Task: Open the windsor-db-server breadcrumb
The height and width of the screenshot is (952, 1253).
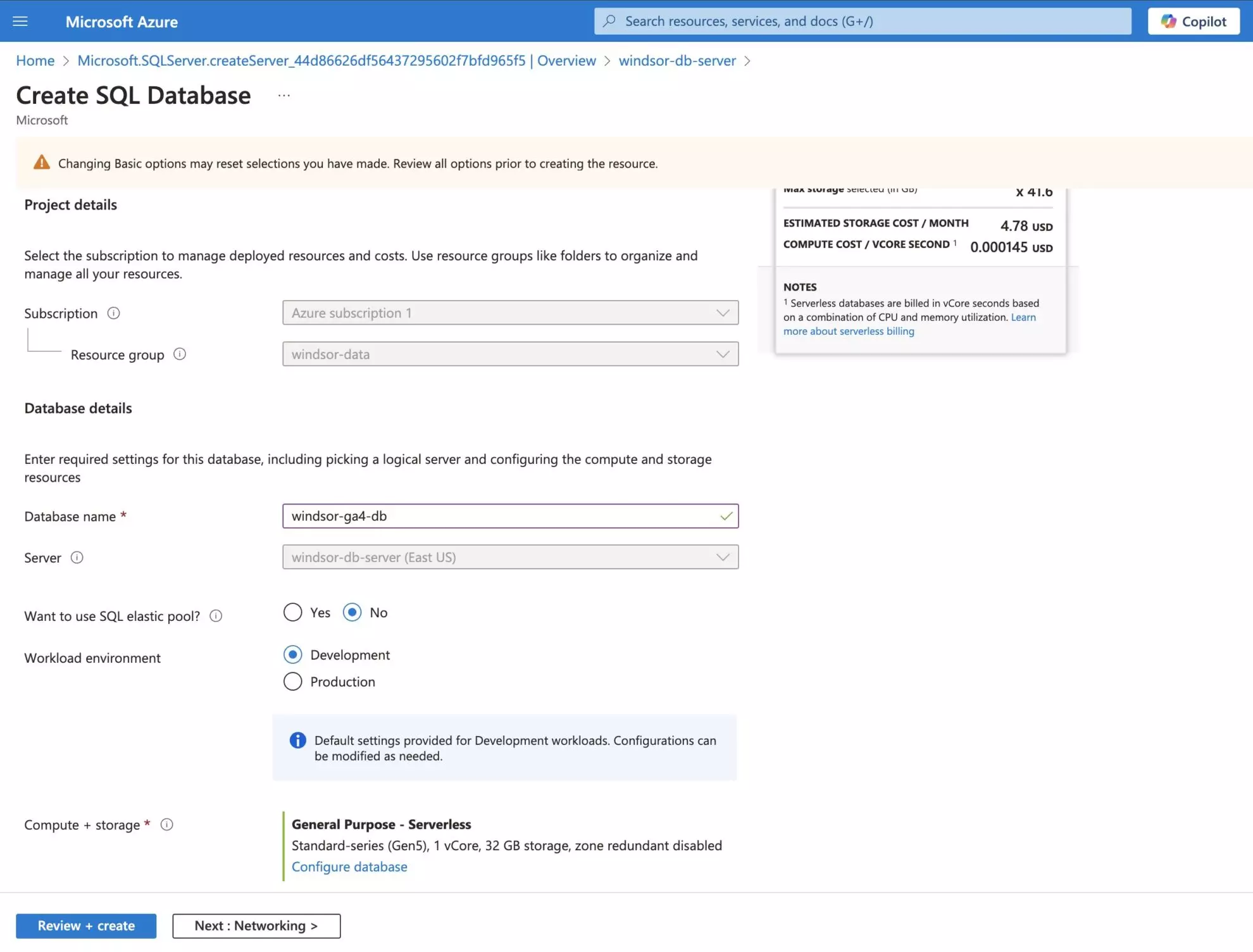Action: [677, 61]
